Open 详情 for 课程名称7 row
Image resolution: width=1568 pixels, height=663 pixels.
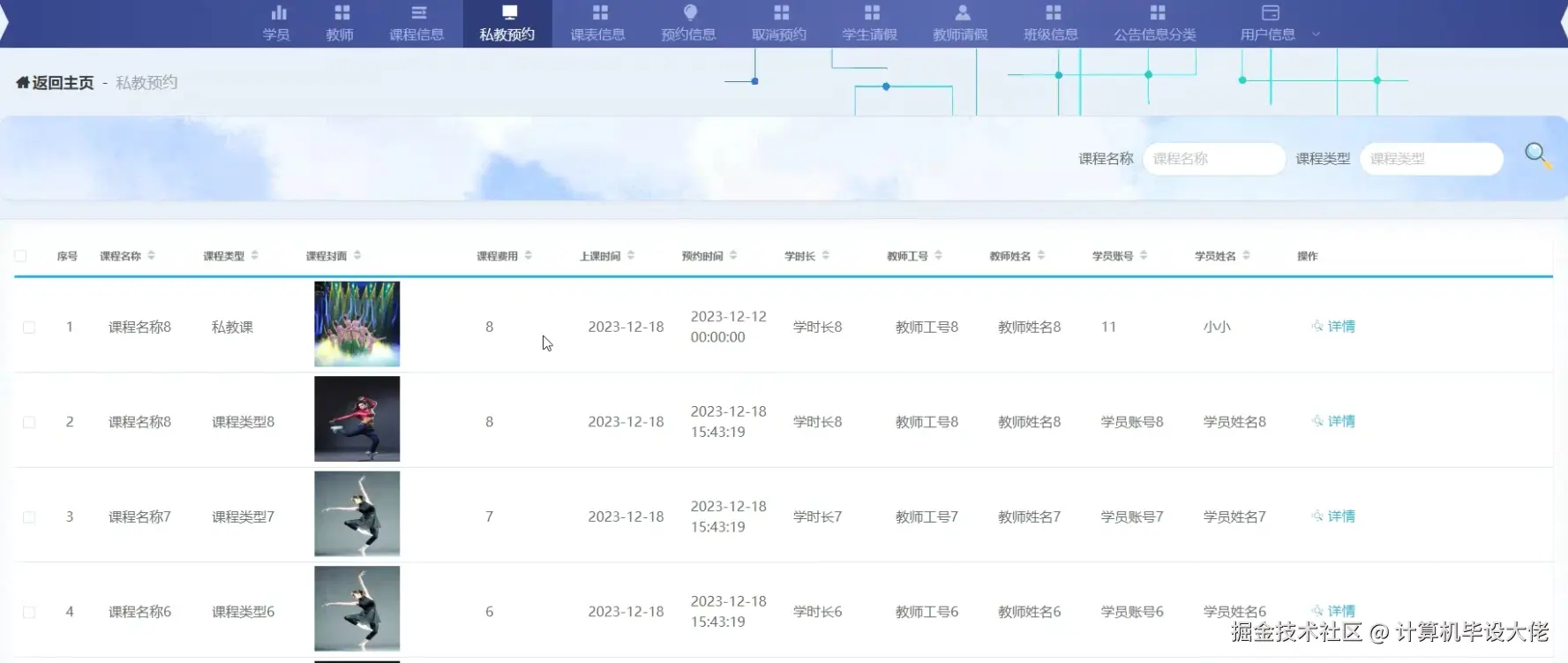[x=1333, y=516]
